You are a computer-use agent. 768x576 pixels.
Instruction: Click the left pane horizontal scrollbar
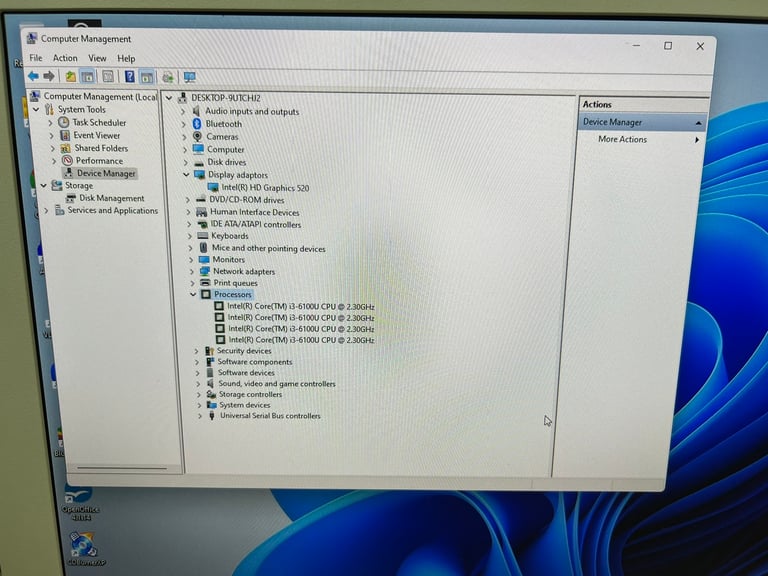pyautogui.click(x=121, y=468)
